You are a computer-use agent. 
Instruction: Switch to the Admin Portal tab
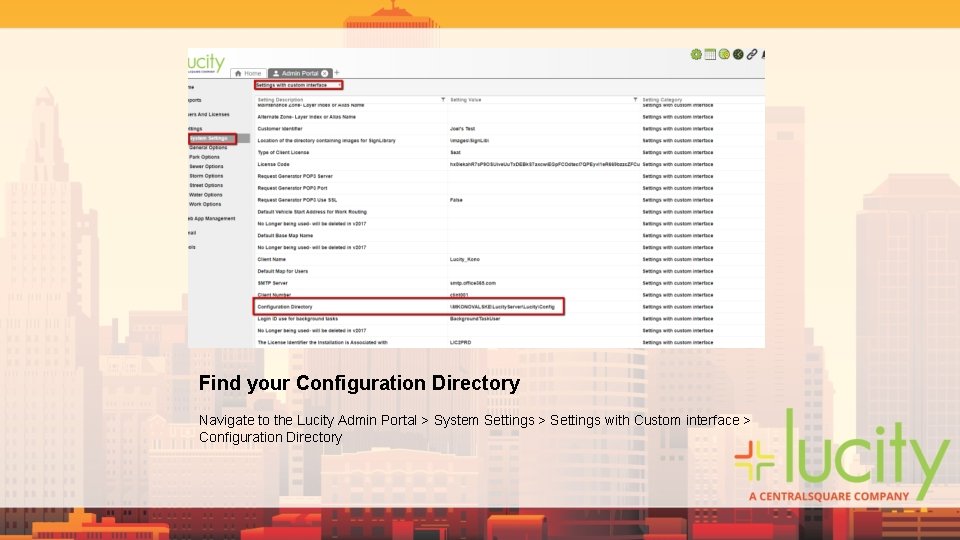300,73
